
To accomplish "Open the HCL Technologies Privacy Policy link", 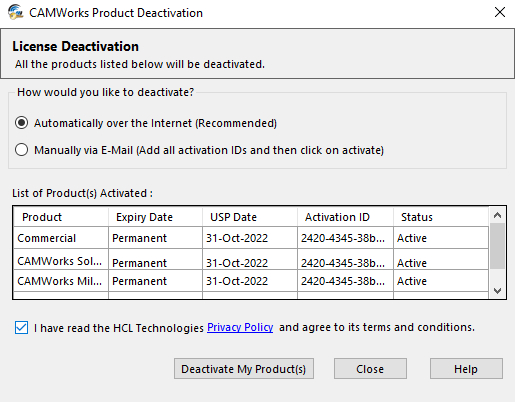I will [240, 327].
